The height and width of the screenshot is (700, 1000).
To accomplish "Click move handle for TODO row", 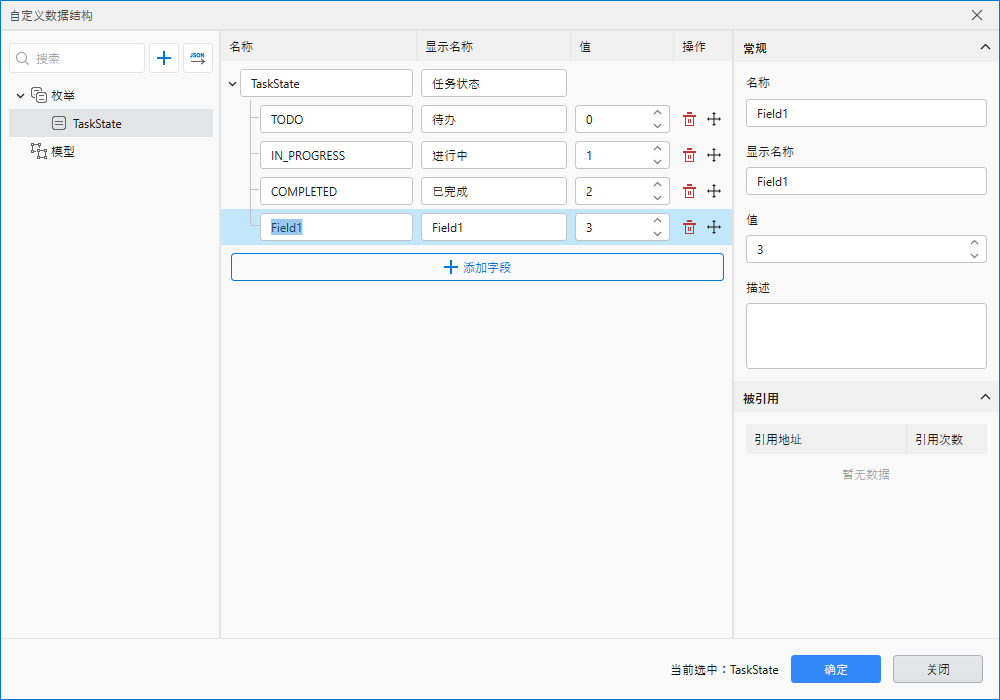I will click(x=714, y=119).
